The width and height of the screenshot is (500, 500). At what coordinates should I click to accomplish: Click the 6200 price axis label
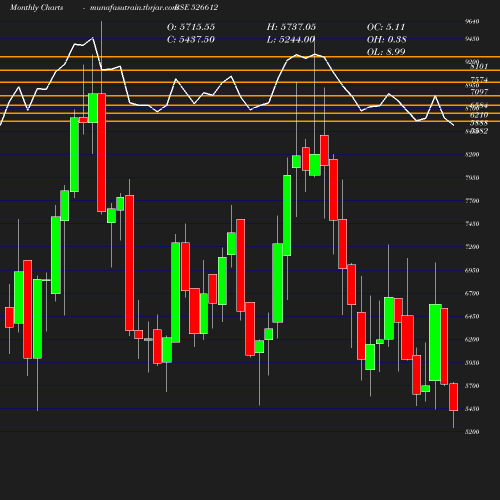click(472, 339)
